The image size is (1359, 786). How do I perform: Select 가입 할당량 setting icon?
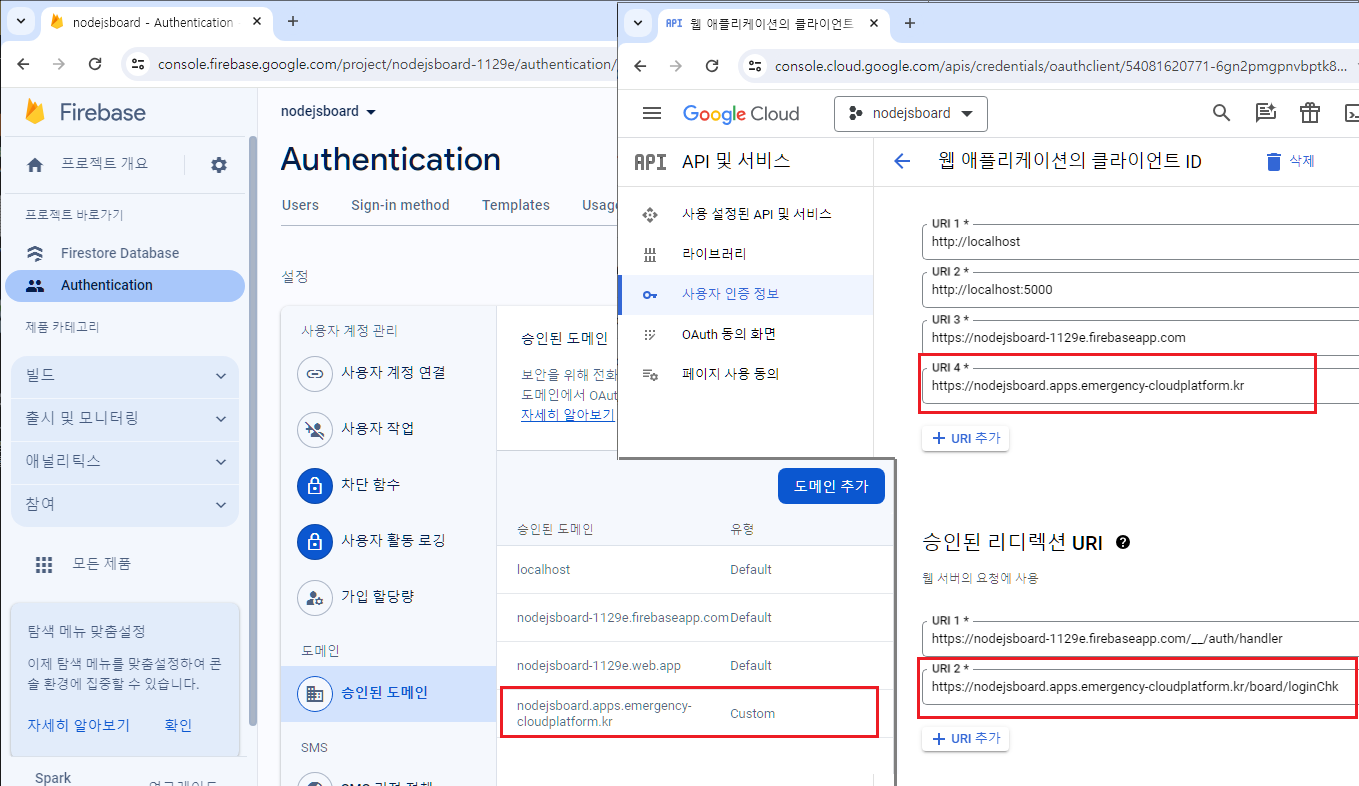315,598
